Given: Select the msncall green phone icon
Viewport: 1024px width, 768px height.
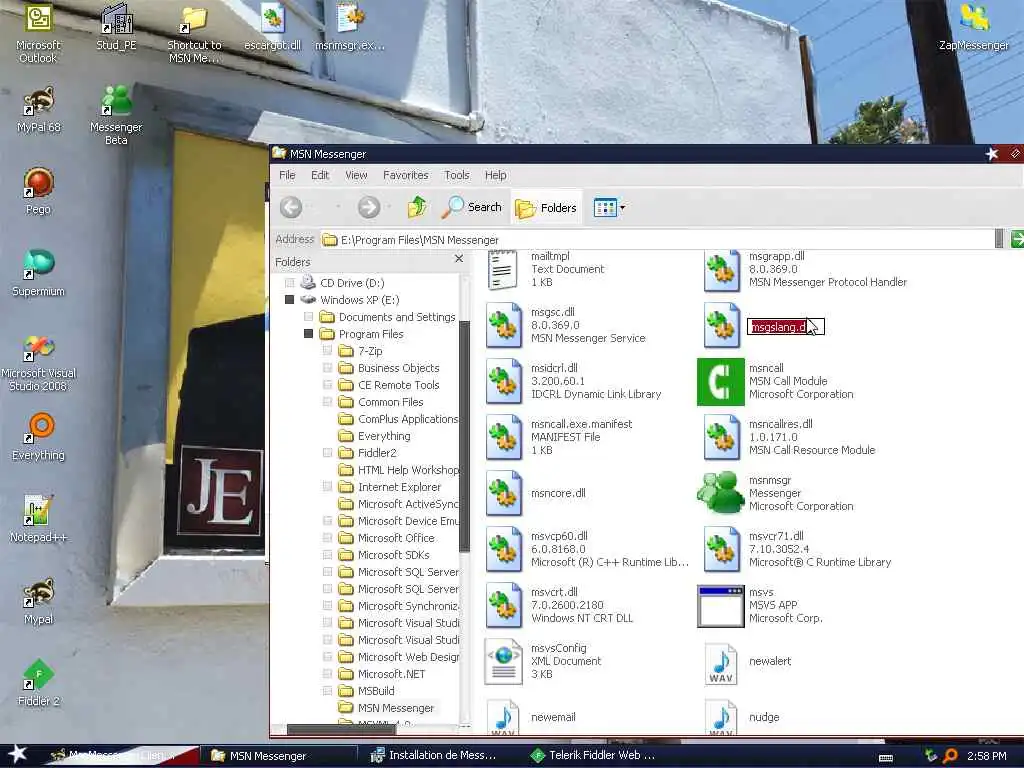Looking at the screenshot, I should pos(720,381).
